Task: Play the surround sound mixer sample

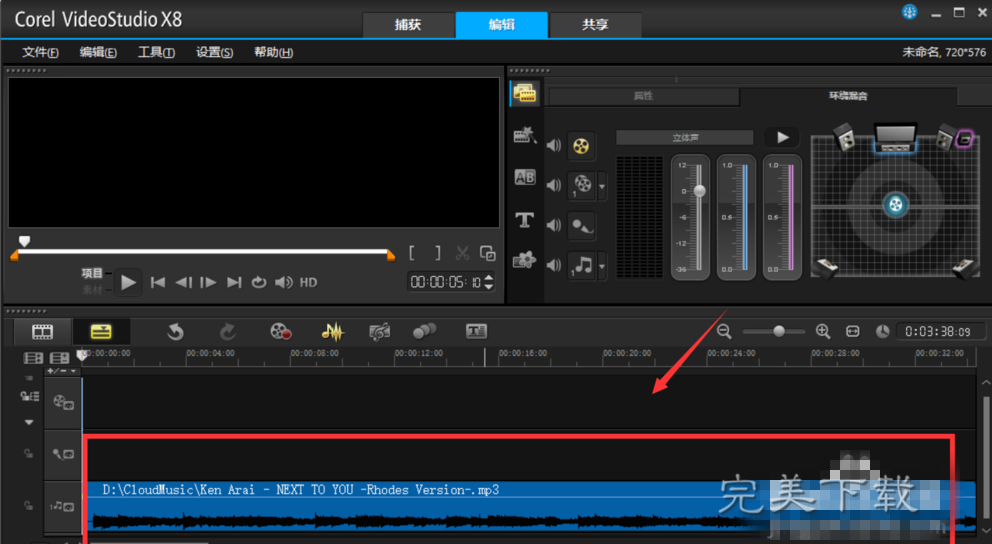Action: [x=783, y=137]
